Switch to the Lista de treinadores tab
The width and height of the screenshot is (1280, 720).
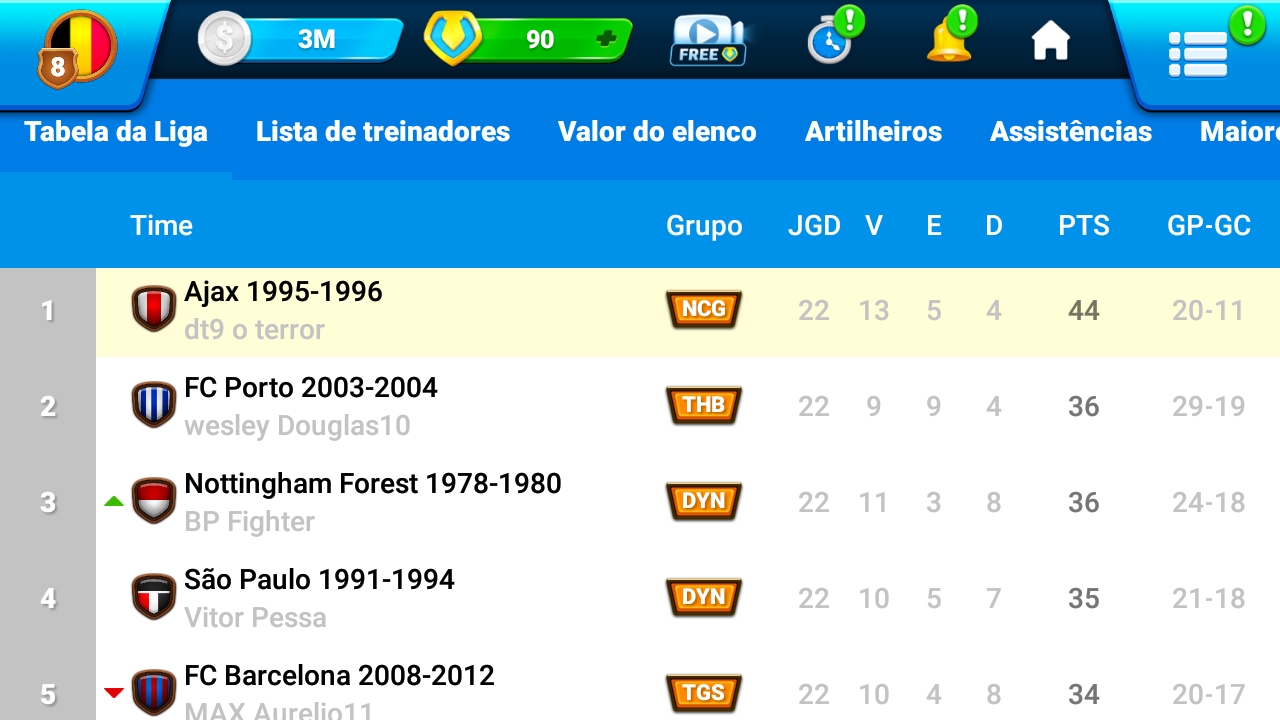click(383, 132)
